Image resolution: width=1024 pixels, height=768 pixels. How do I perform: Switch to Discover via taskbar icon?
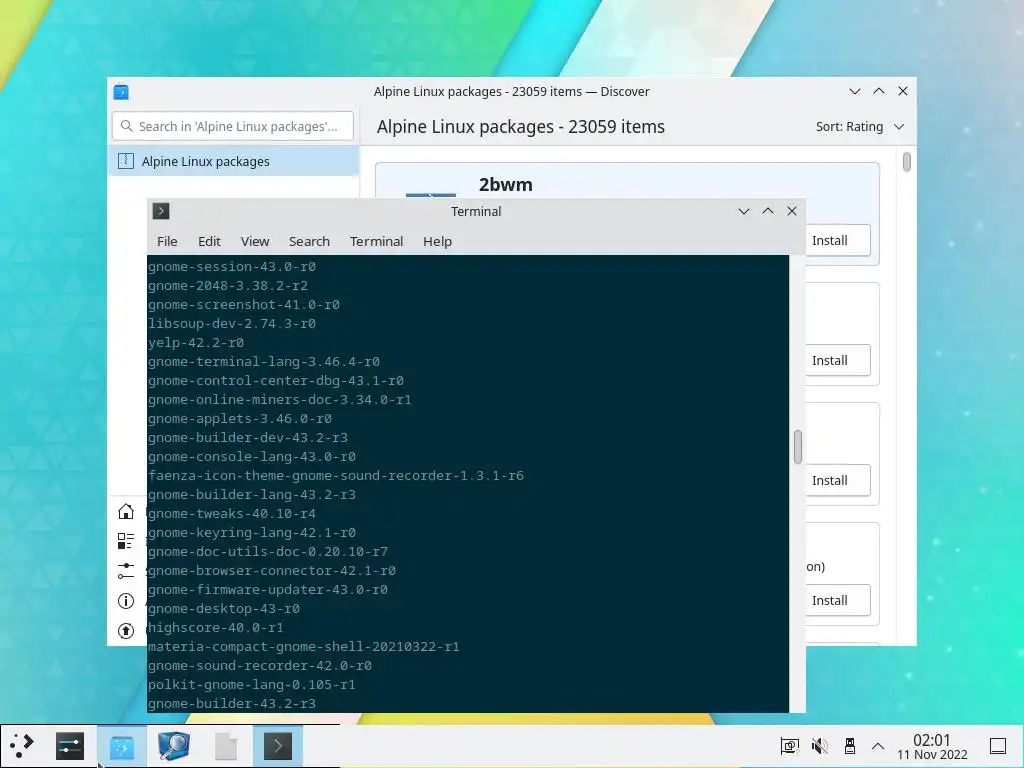pyautogui.click(x=121, y=746)
